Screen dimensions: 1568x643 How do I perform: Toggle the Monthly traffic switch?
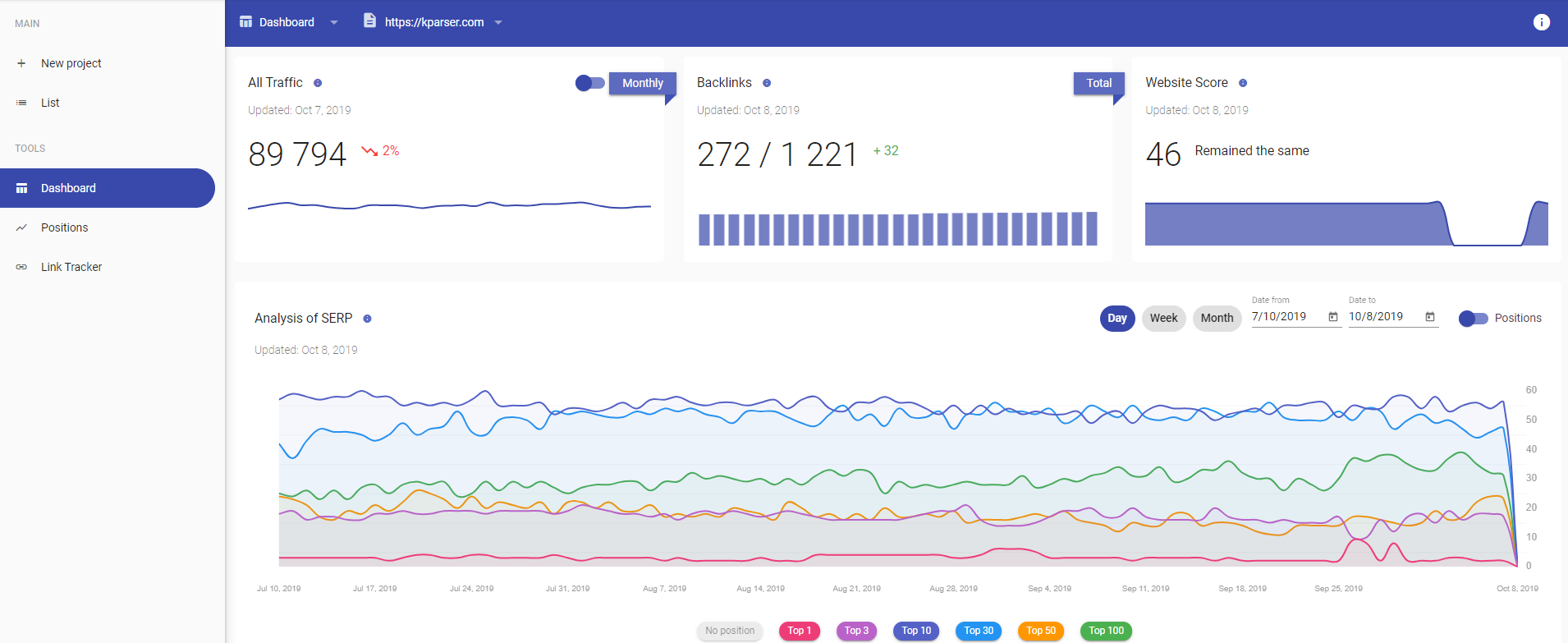click(x=589, y=83)
